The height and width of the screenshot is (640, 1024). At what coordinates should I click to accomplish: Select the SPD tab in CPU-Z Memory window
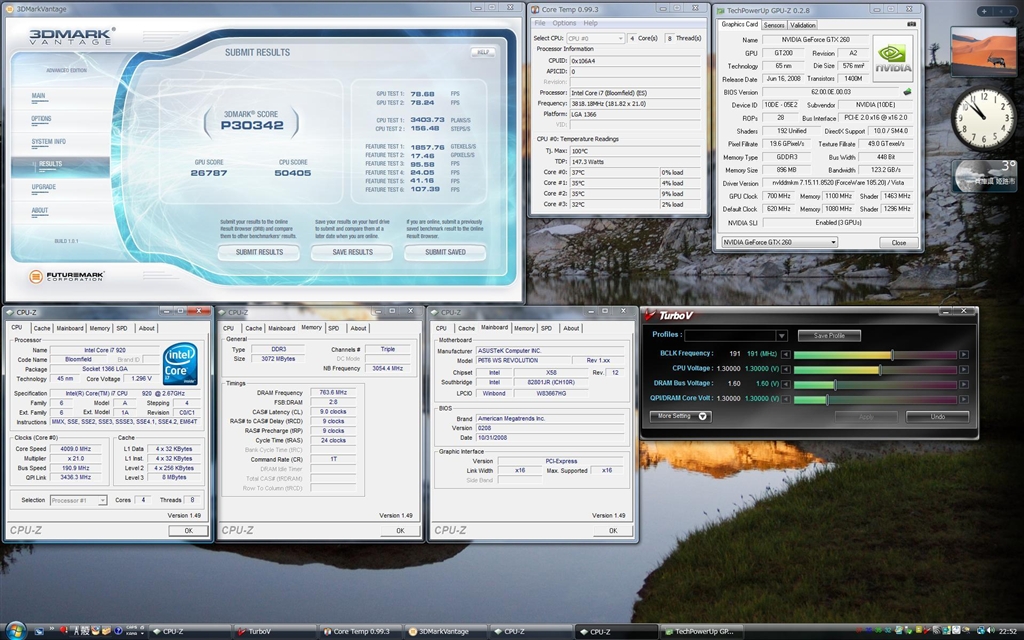tap(334, 328)
